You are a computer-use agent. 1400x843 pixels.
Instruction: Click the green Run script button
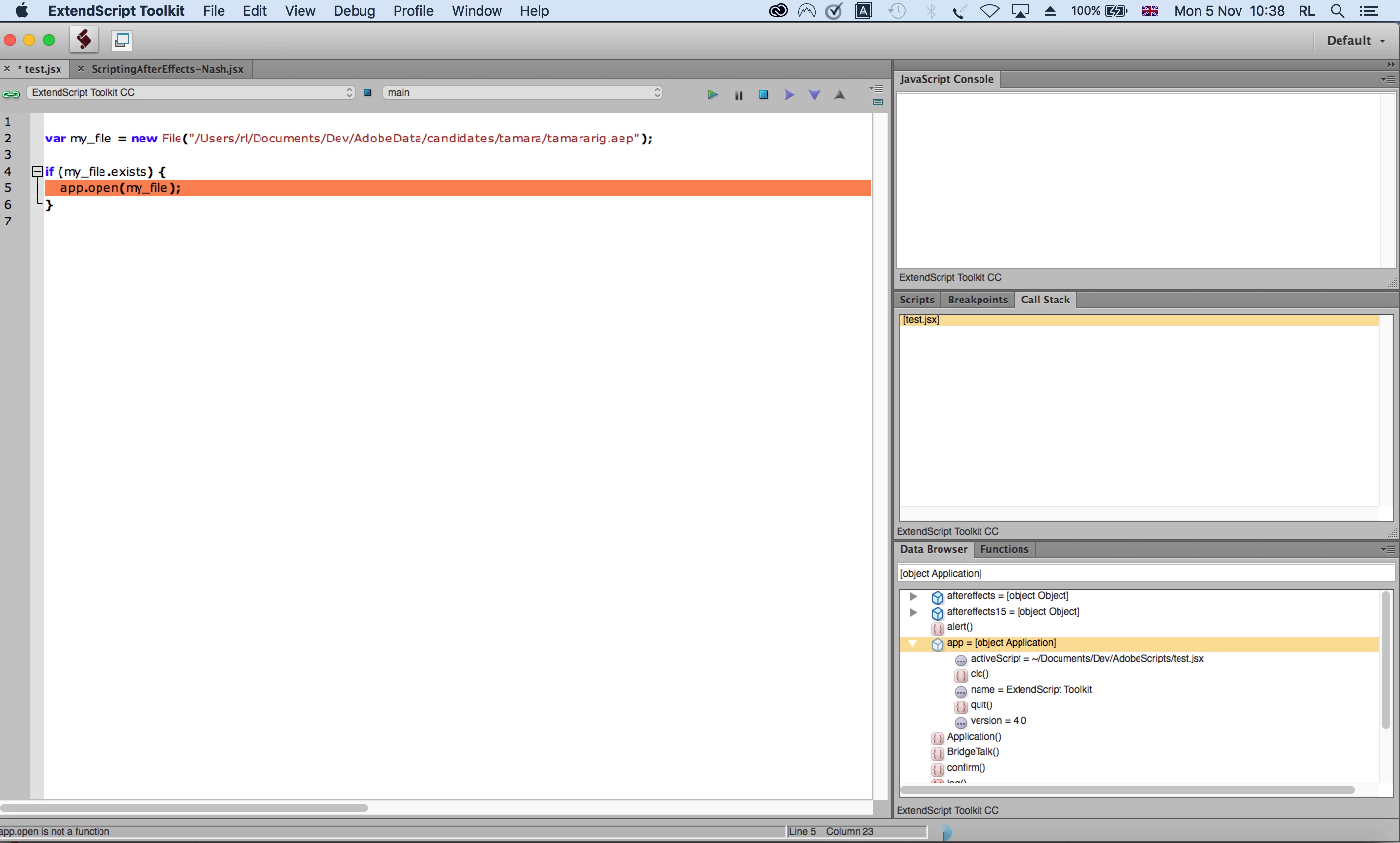pos(712,94)
